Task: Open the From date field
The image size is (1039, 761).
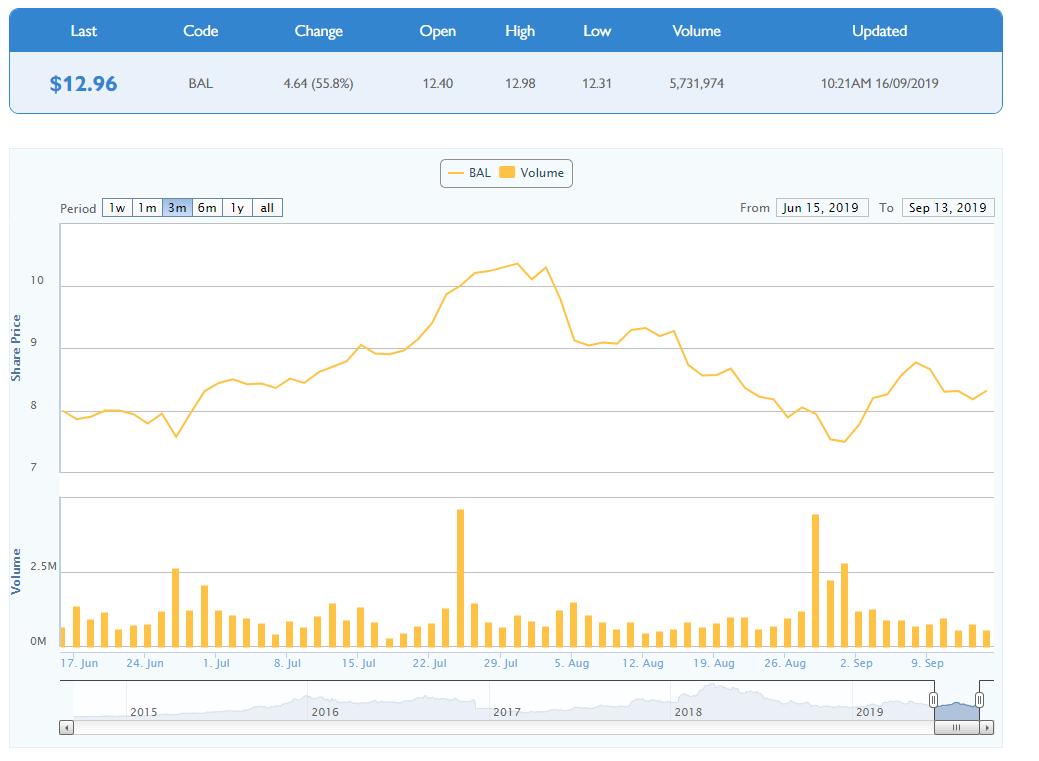Action: (x=821, y=208)
